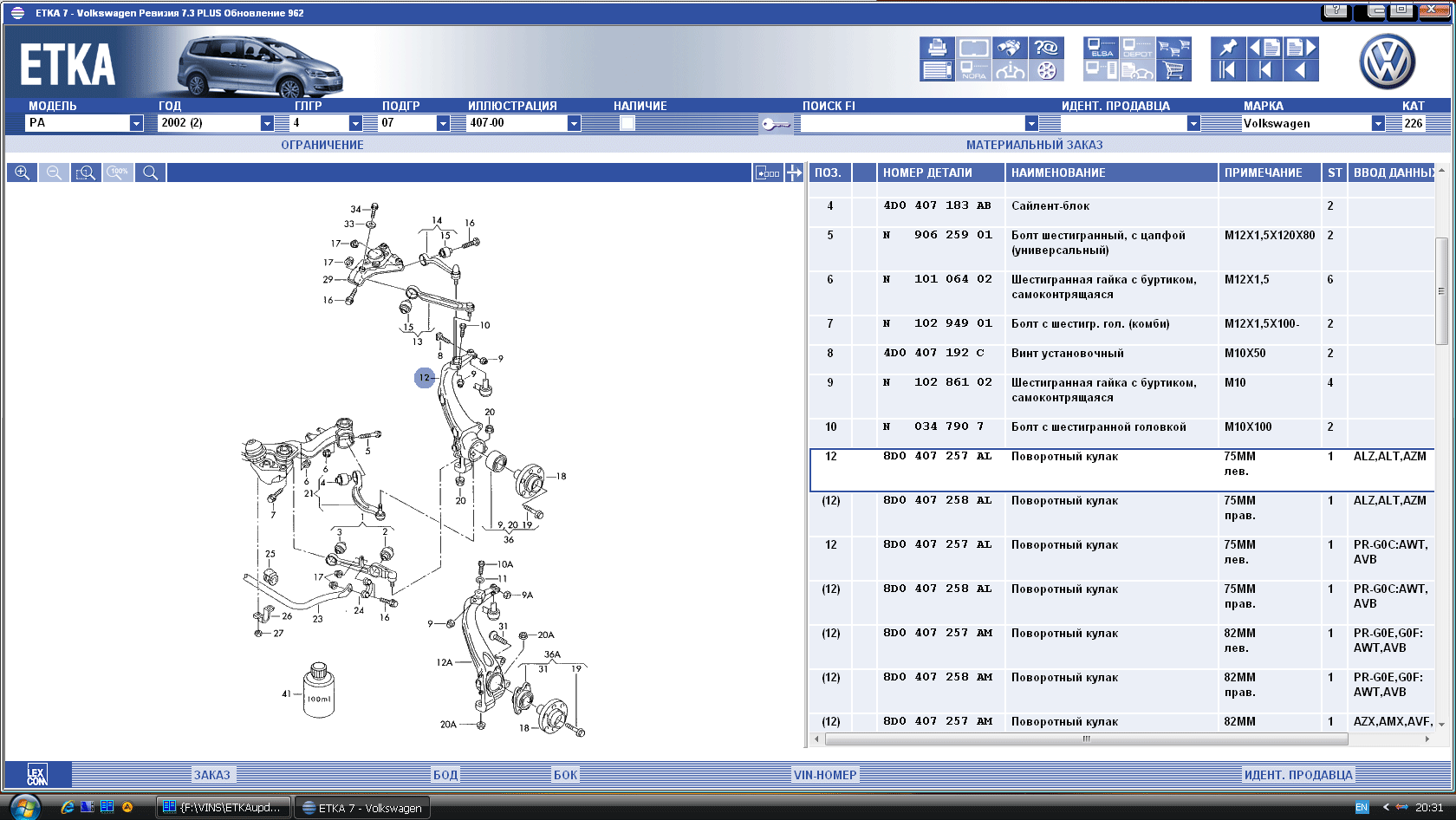Open the multiple shopping carts icon
The image size is (1456, 820).
[1173, 48]
